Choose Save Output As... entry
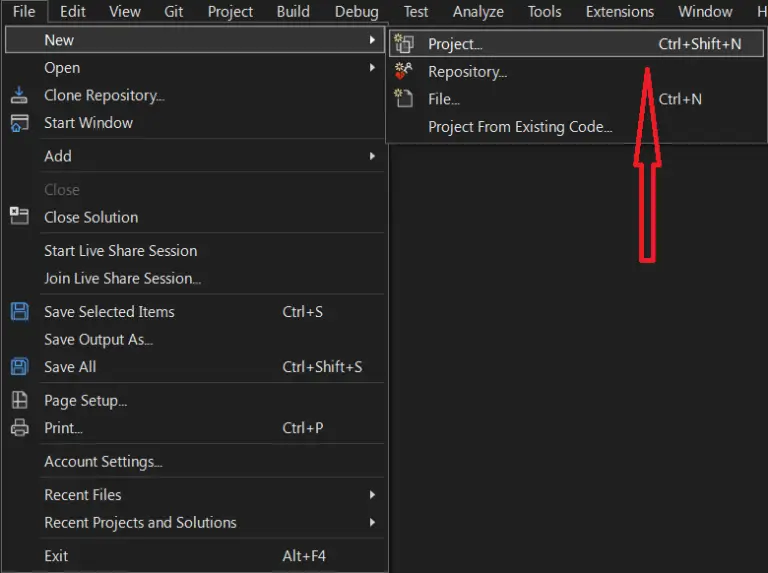768x573 pixels. tap(194, 339)
